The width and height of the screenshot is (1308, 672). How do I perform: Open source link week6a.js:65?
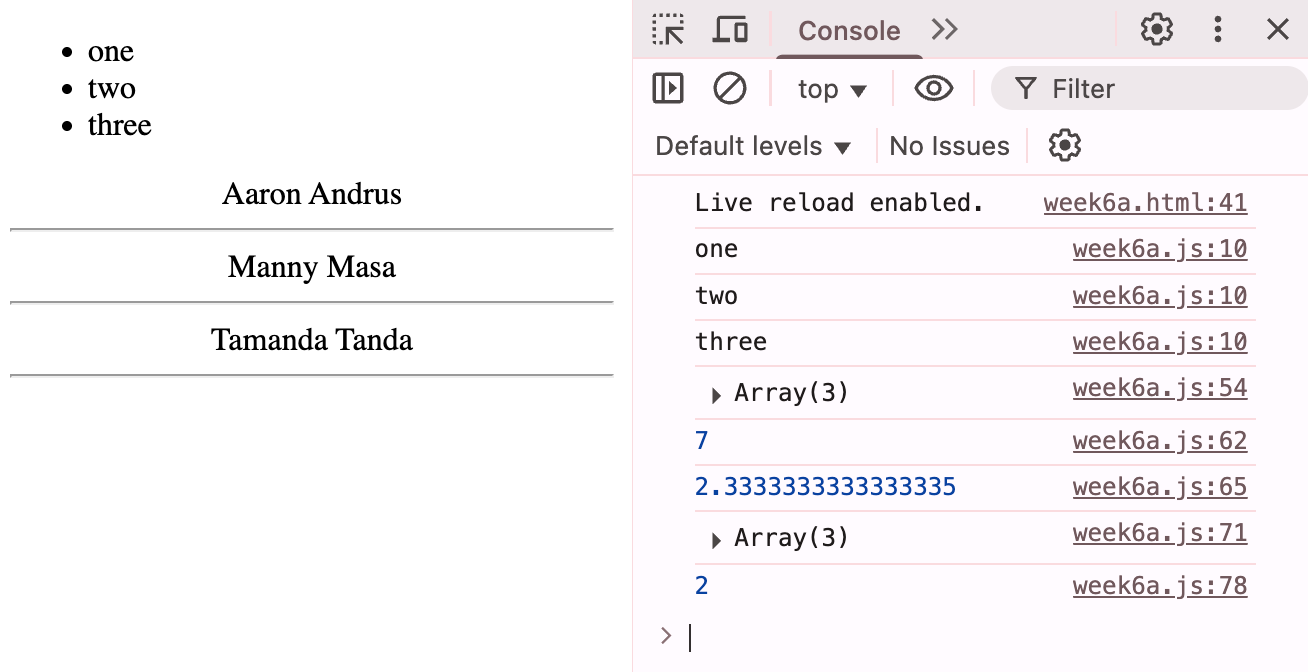tap(1160, 487)
